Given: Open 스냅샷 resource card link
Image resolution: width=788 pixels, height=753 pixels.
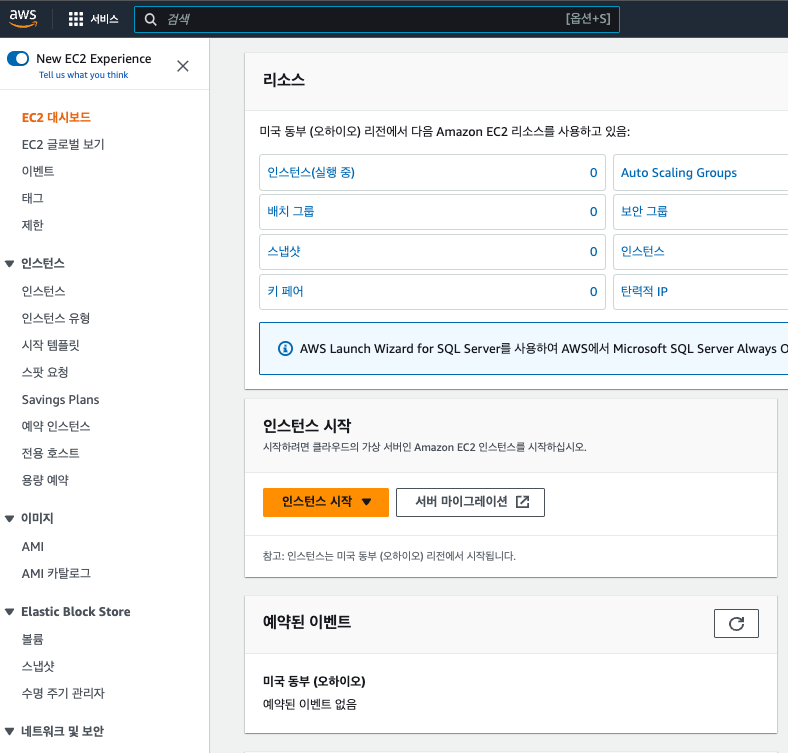Looking at the screenshot, I should pos(283,251).
